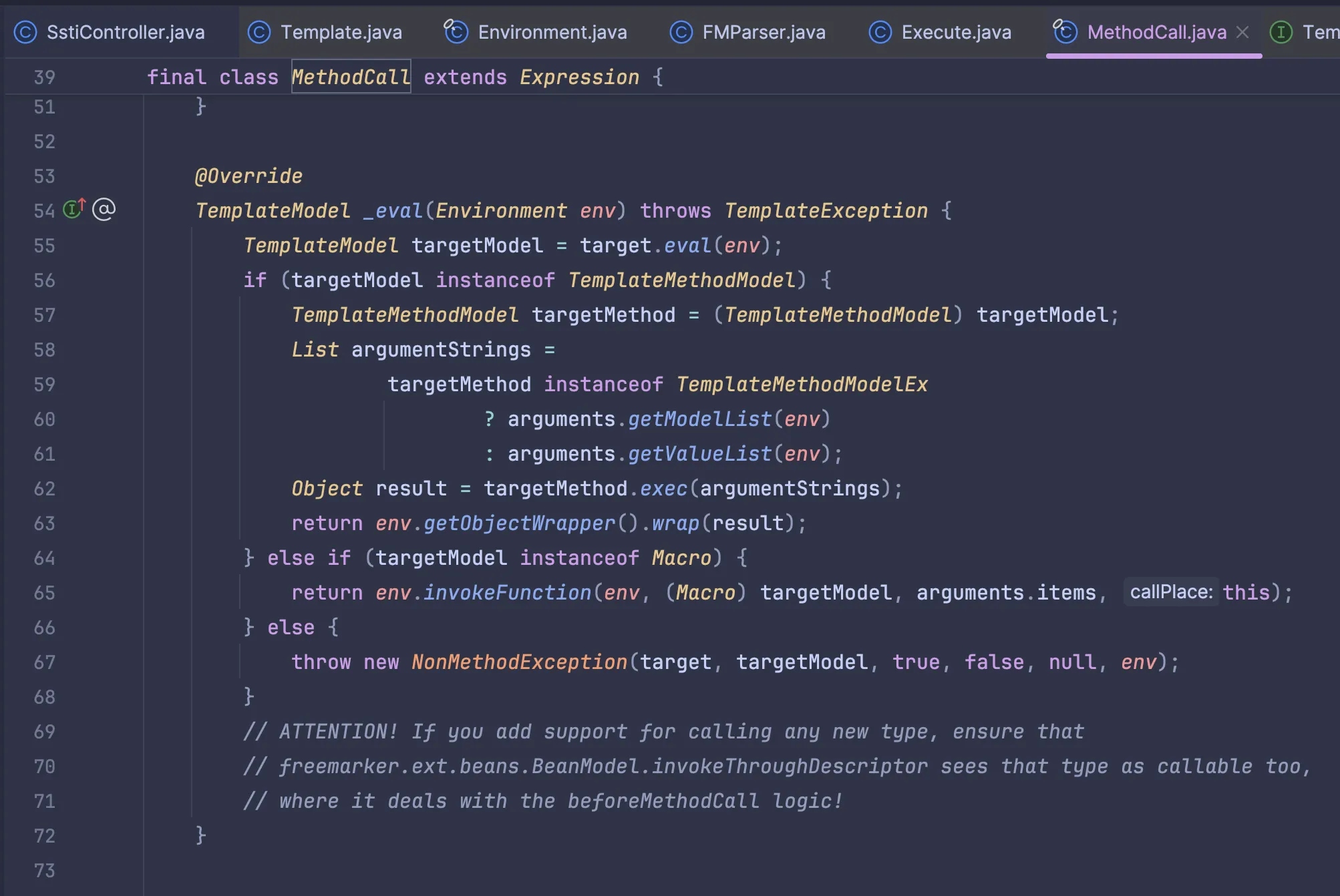The width and height of the screenshot is (1340, 896).
Task: Click line number 54 in the gutter
Action: click(x=44, y=211)
